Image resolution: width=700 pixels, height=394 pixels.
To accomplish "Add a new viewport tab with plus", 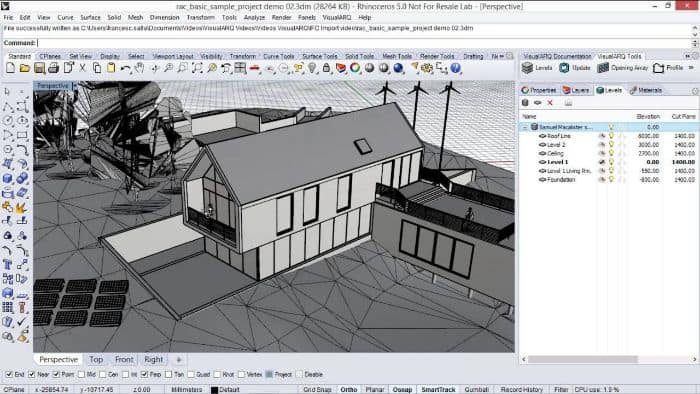I will pyautogui.click(x=179, y=360).
